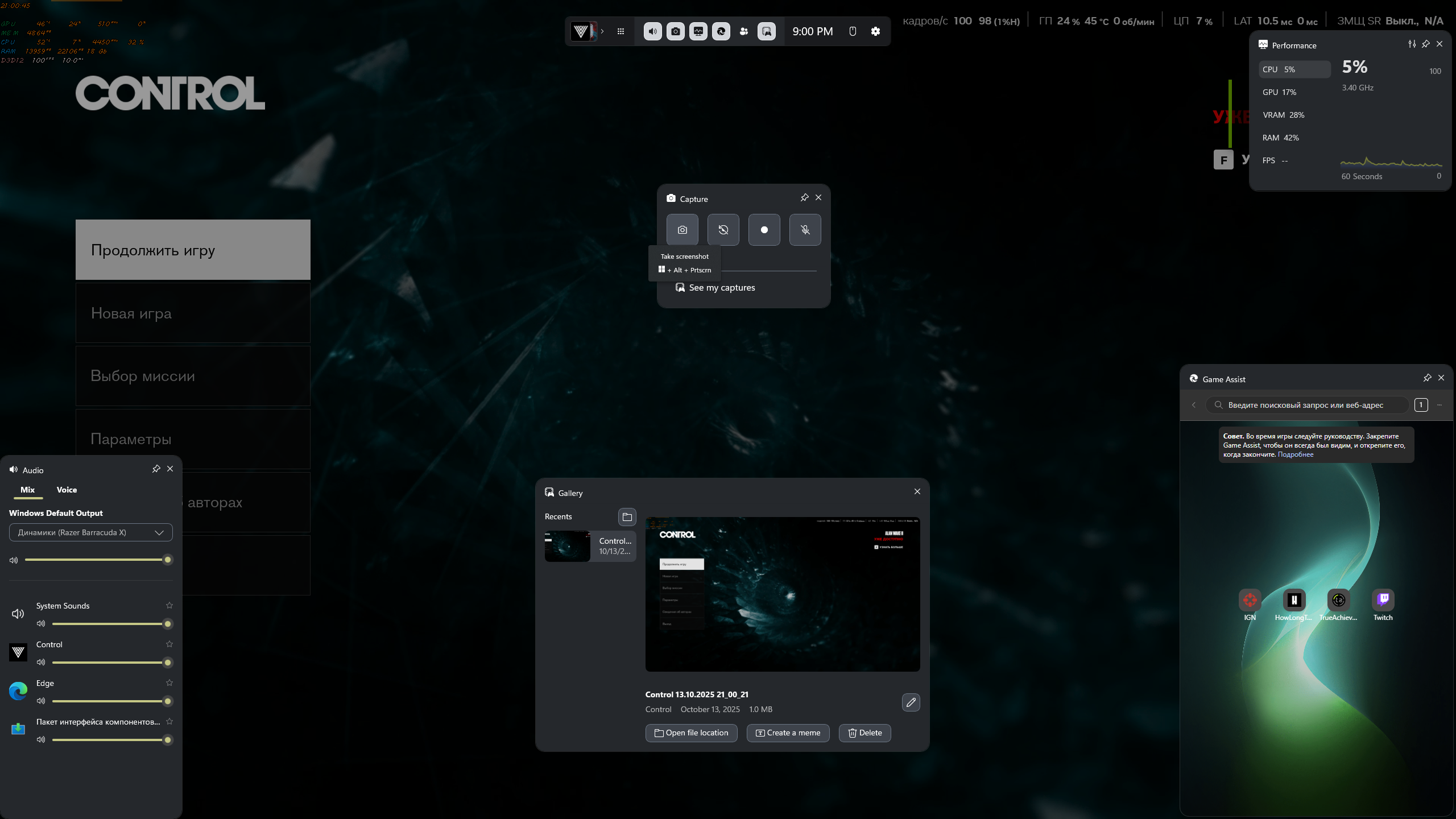Viewport: 1456px width, 819px height.
Task: Mute the Edge app volume
Action: point(41,701)
